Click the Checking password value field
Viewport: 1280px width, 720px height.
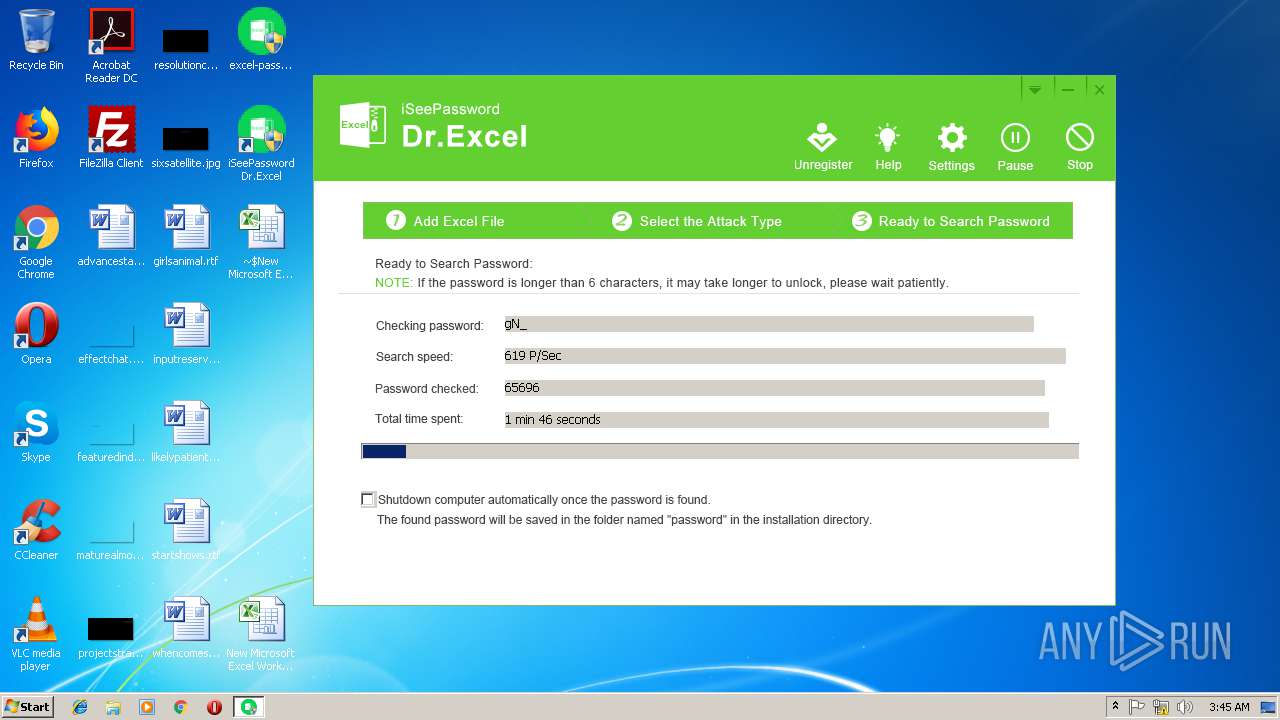coord(768,324)
